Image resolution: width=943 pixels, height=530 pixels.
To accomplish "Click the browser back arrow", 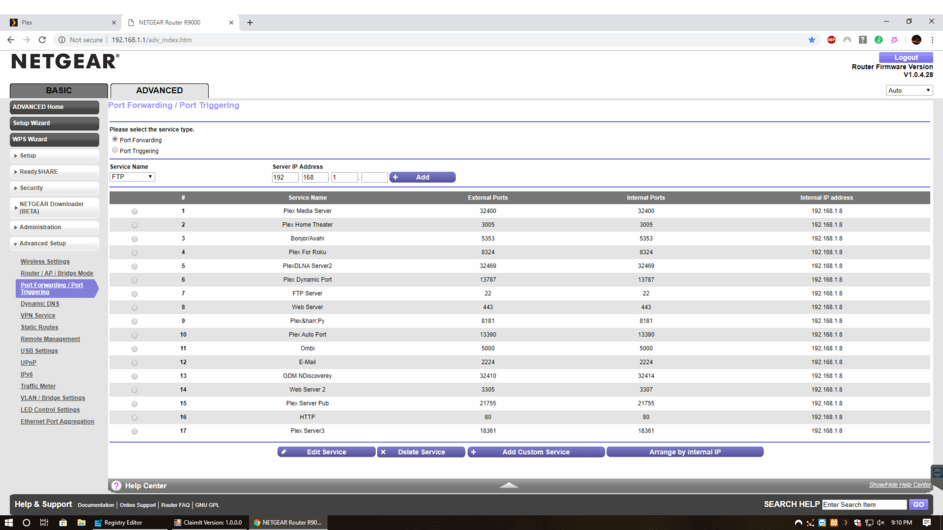I will pos(11,40).
